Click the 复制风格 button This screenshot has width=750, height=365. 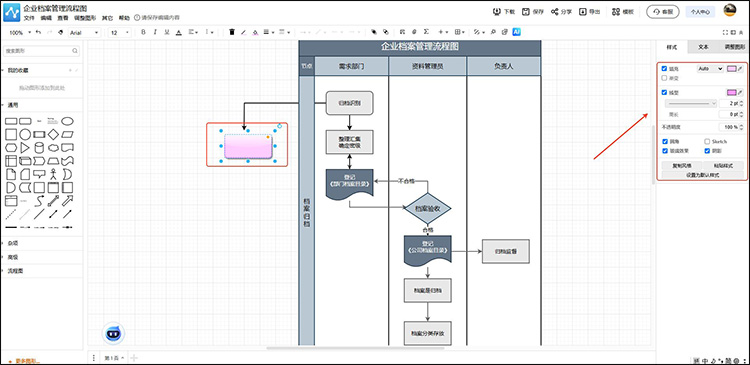click(x=682, y=166)
